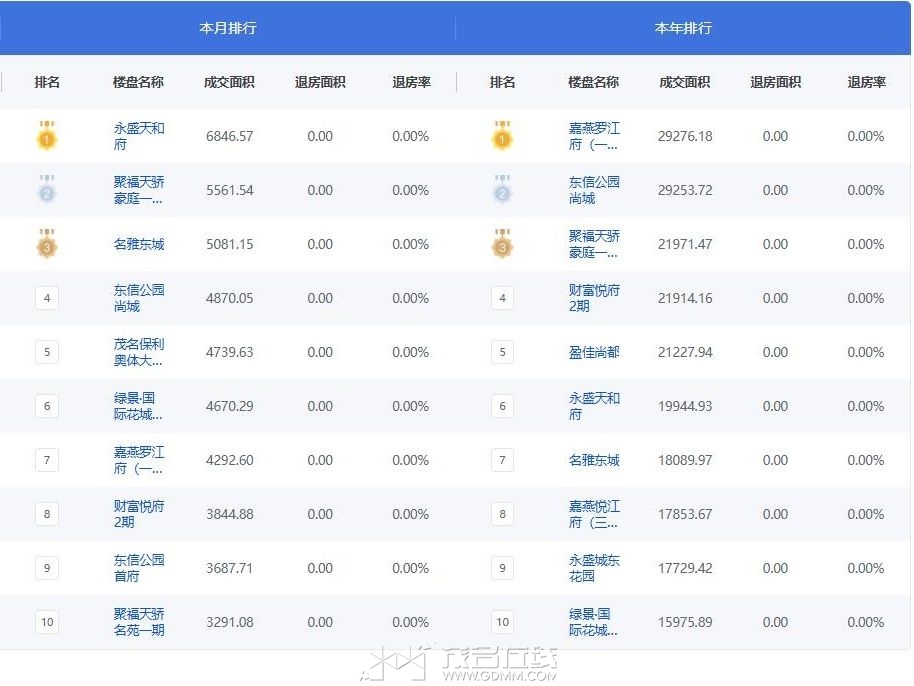Click 成交面积 column header in monthly table

coord(229,82)
